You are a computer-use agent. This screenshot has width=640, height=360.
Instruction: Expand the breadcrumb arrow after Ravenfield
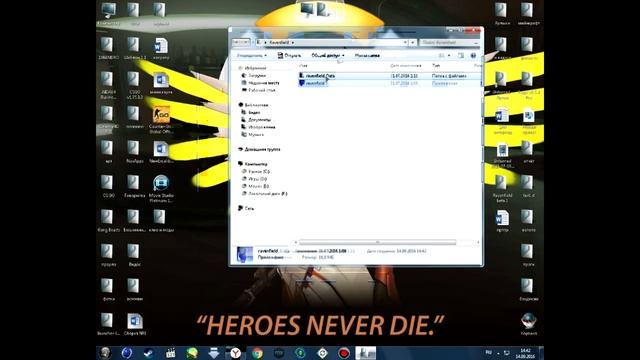[x=293, y=42]
